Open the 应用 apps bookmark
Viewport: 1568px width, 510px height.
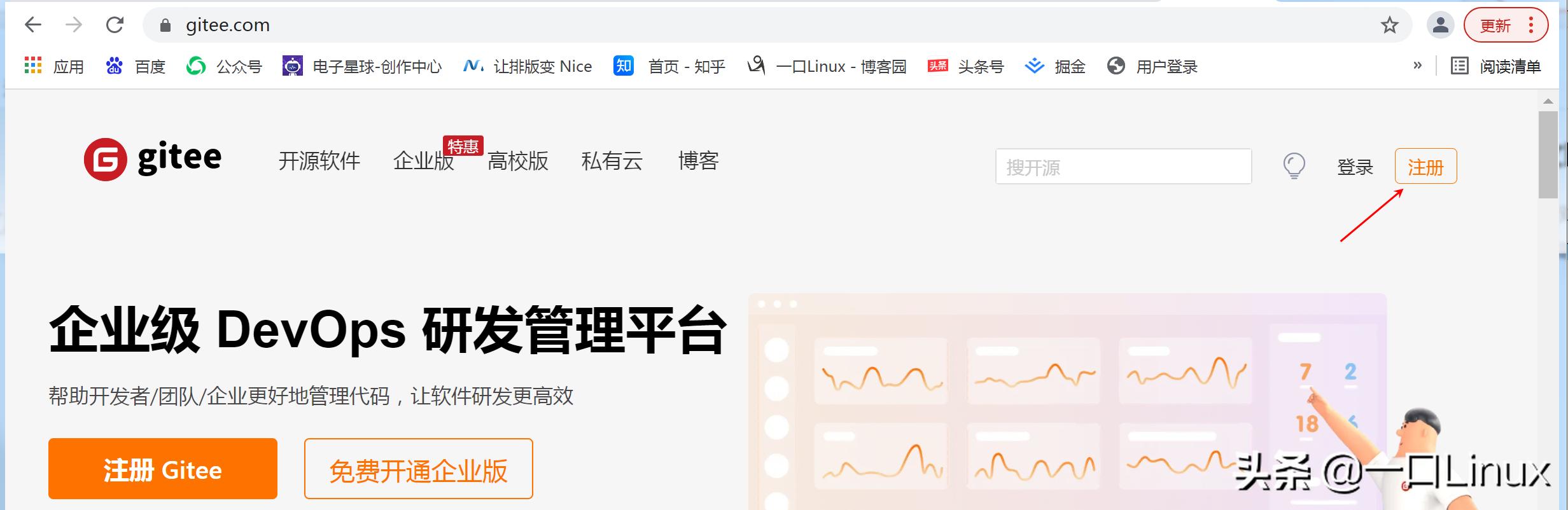[x=54, y=66]
